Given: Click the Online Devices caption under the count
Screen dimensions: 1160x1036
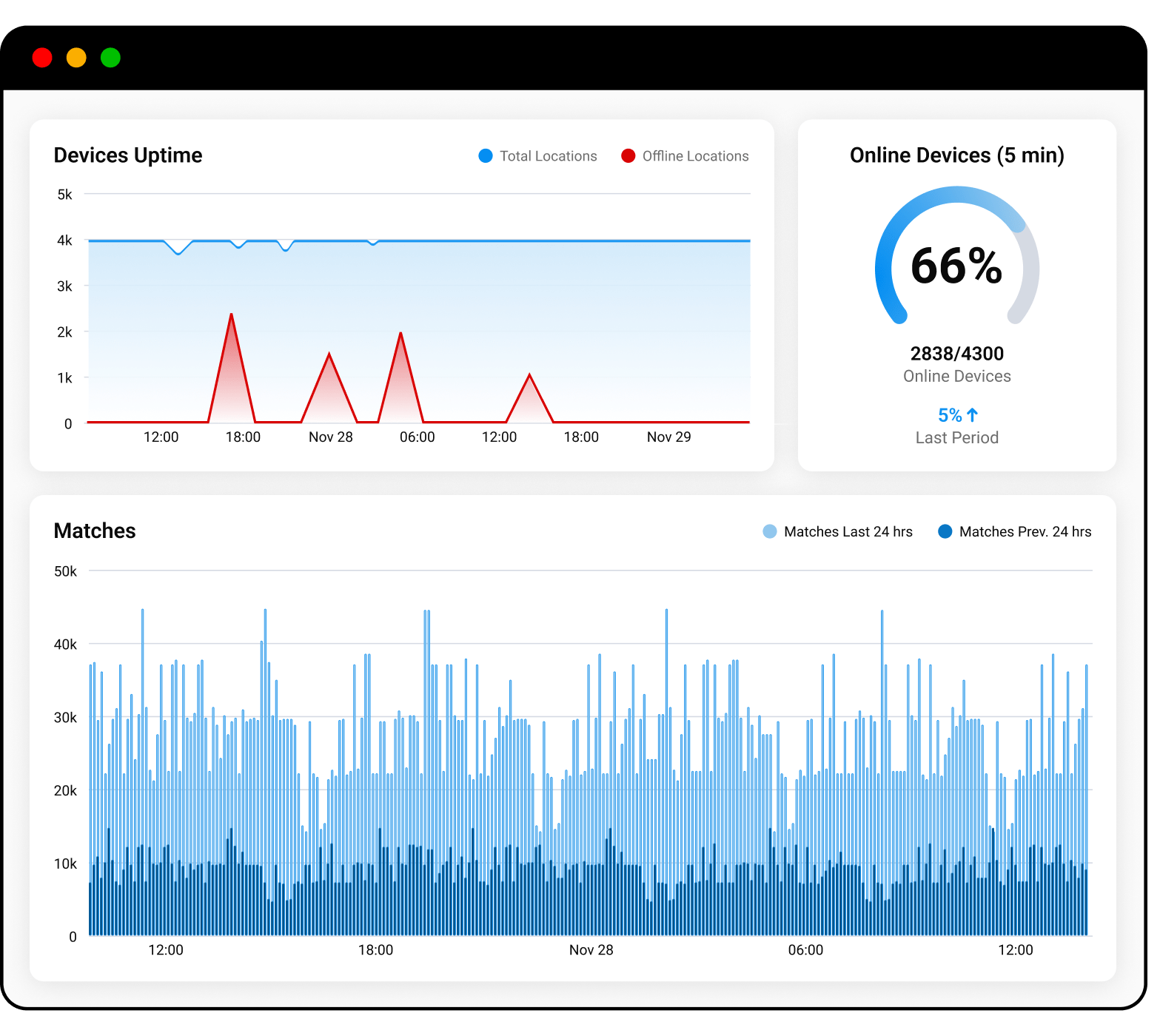Looking at the screenshot, I should point(957,377).
